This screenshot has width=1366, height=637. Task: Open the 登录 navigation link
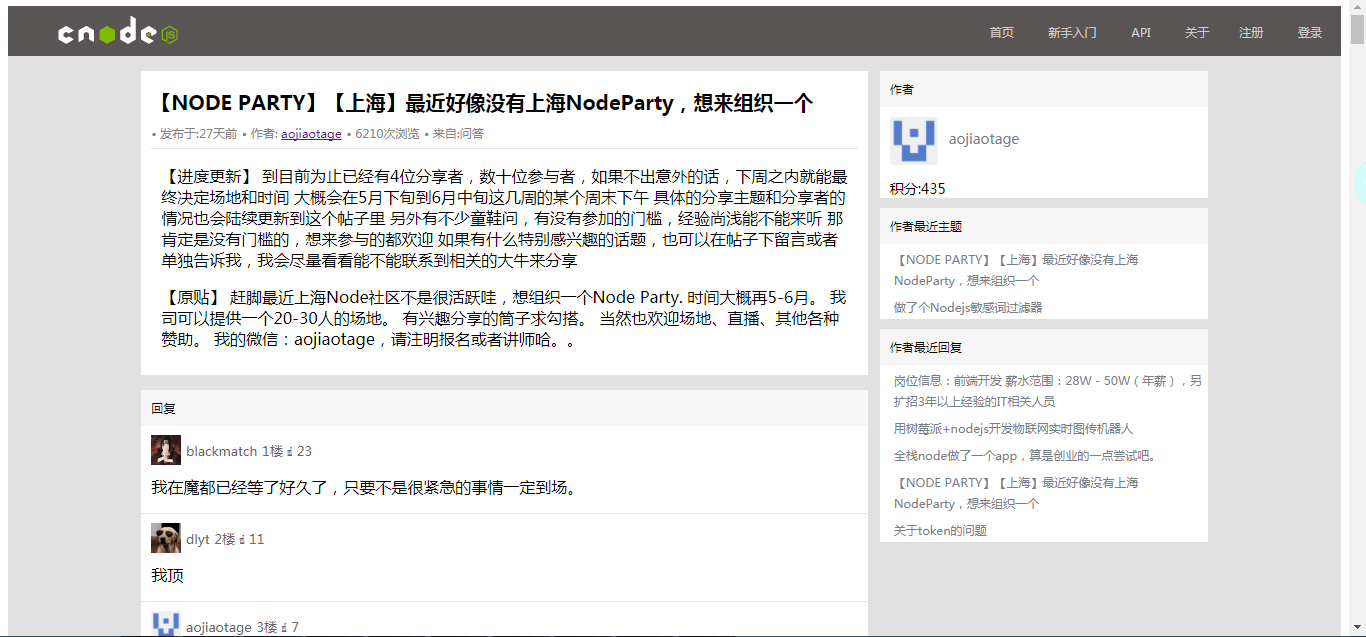coord(1310,32)
